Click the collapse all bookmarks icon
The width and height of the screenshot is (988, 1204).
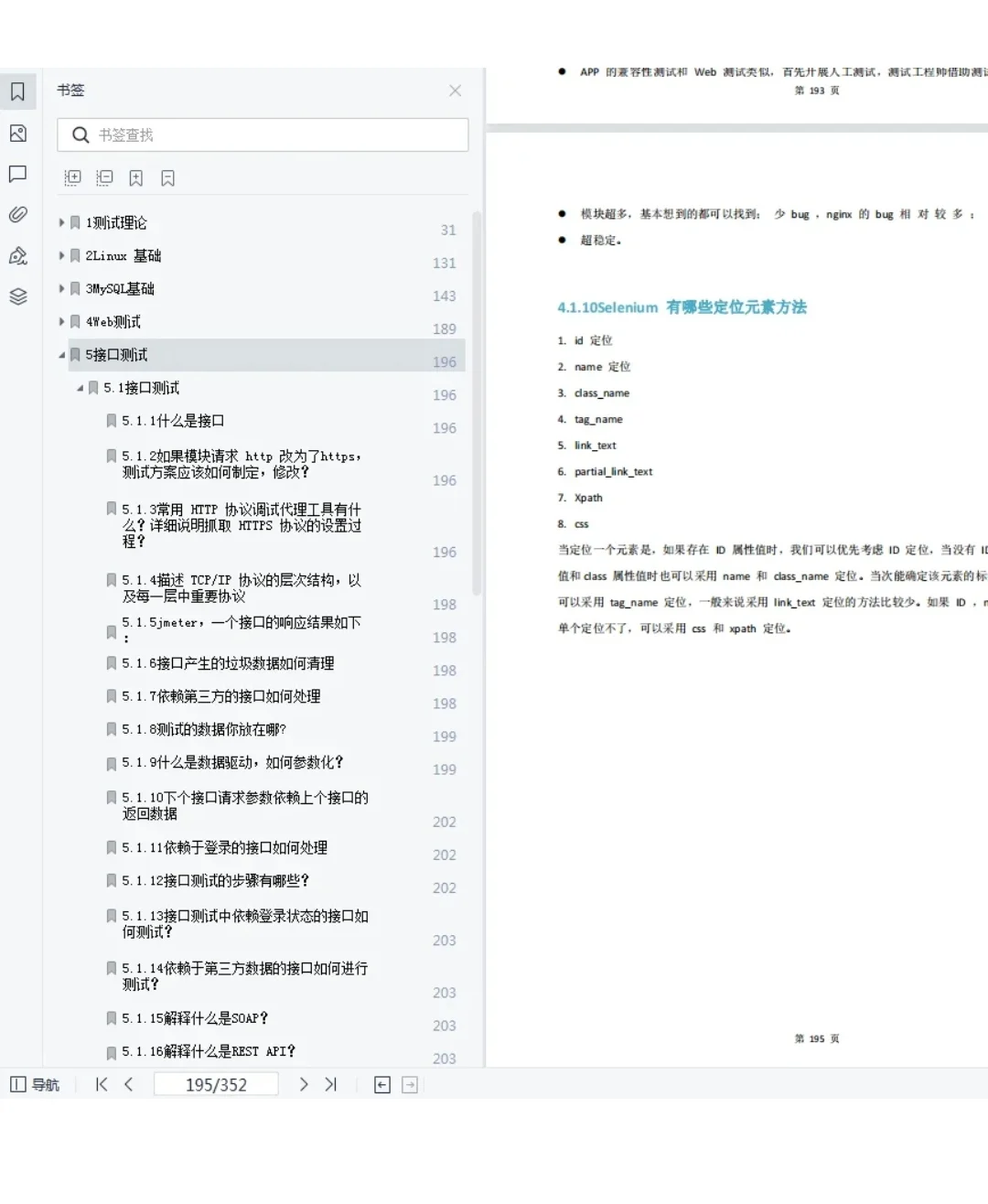coord(104,177)
